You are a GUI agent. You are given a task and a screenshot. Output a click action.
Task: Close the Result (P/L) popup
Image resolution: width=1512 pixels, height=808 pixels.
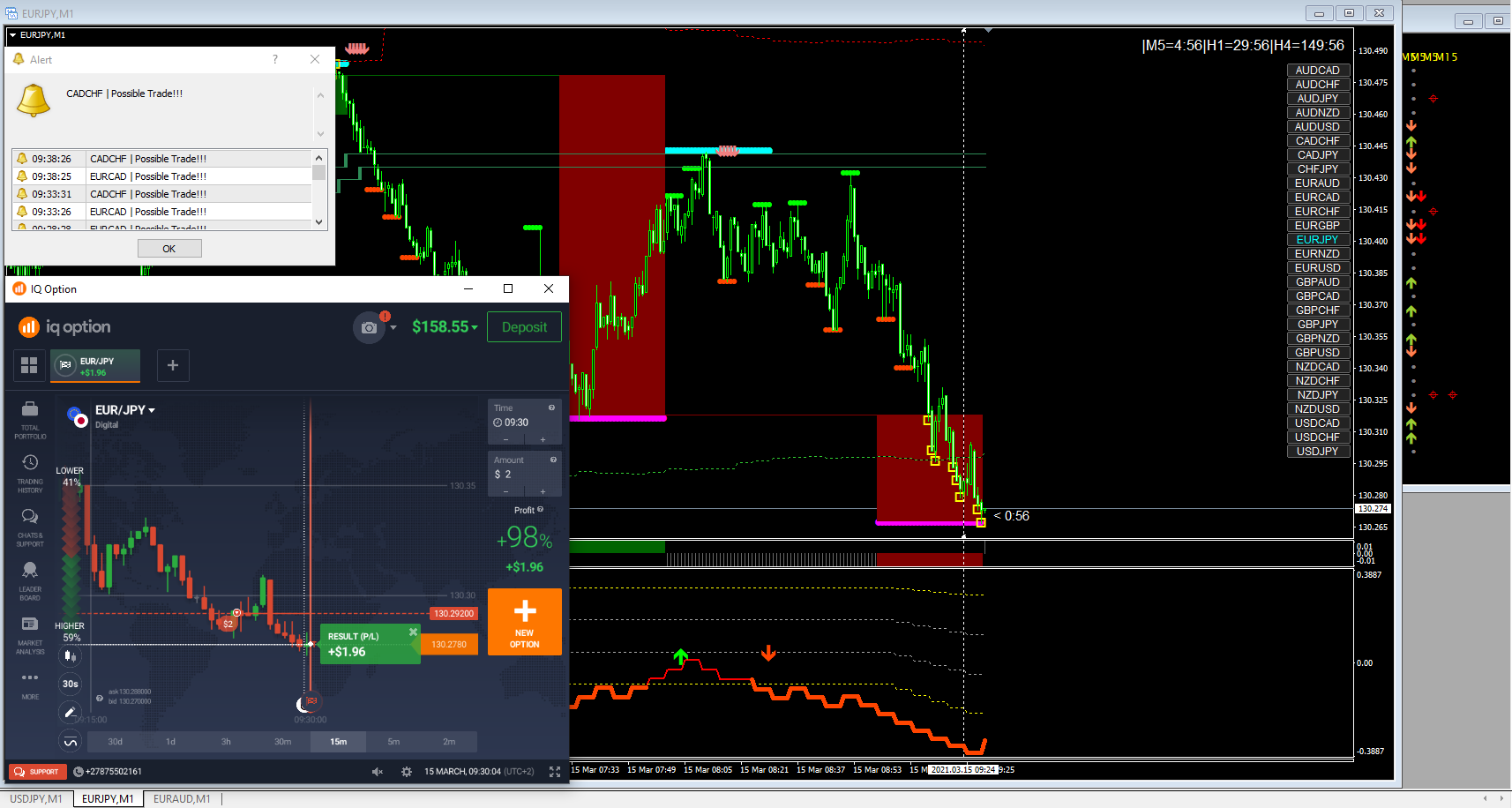pos(413,632)
